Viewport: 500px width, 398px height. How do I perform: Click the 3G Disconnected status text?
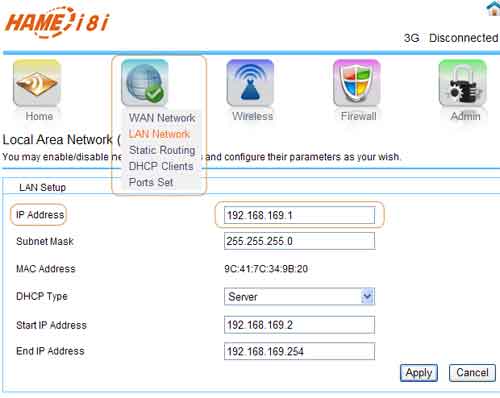coord(451,38)
